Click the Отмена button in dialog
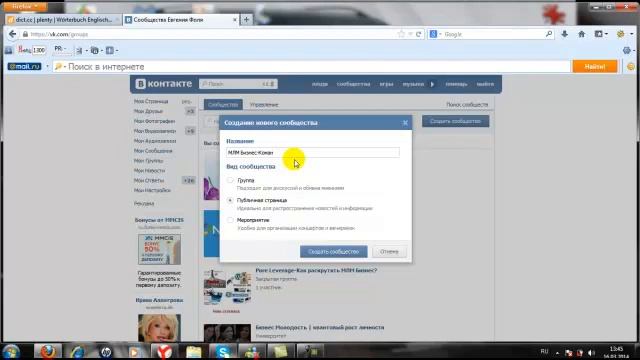The height and width of the screenshot is (360, 640). [389, 251]
